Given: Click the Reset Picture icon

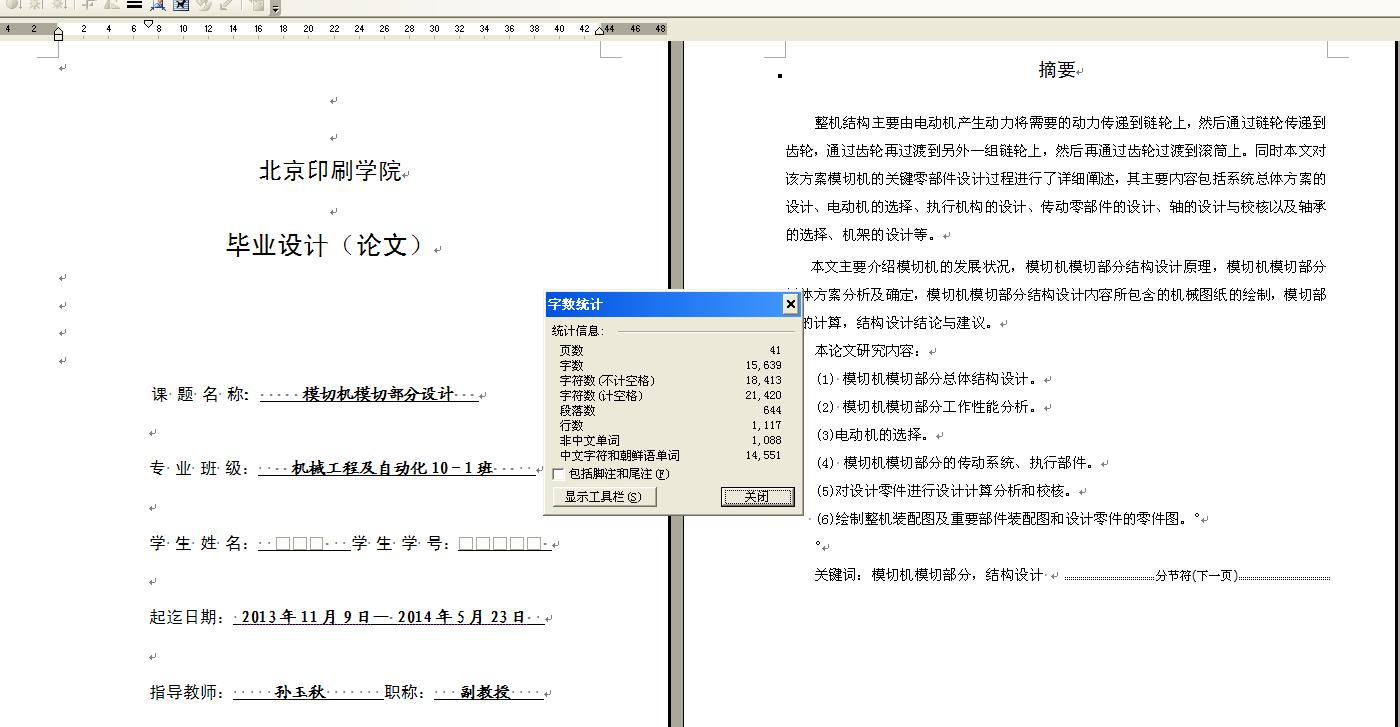Looking at the screenshot, I should [257, 7].
